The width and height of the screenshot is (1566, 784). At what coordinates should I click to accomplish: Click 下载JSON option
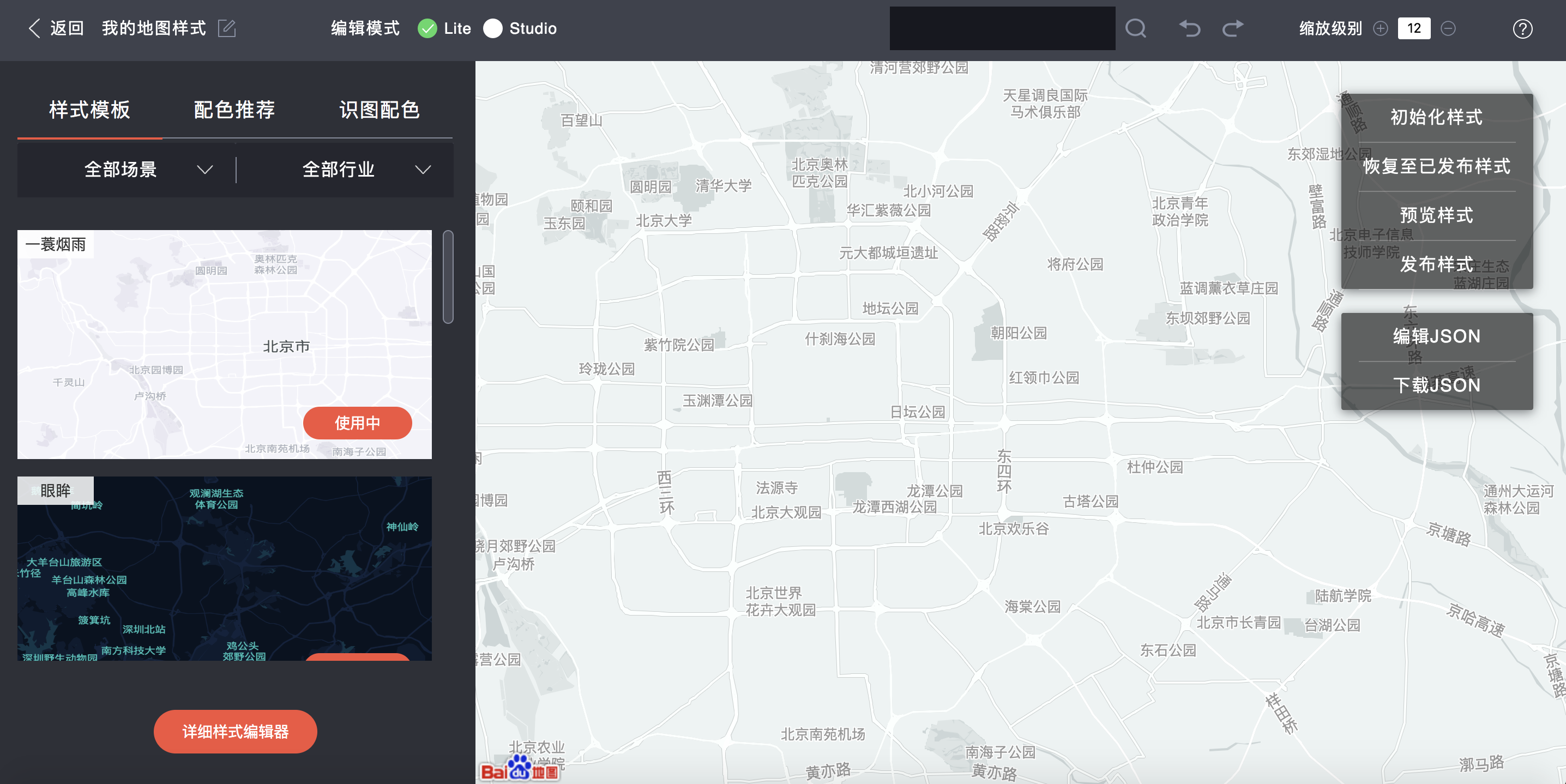tap(1437, 385)
